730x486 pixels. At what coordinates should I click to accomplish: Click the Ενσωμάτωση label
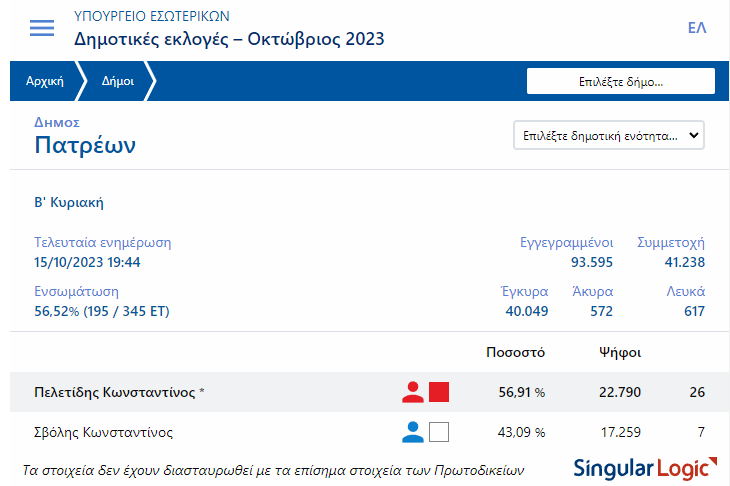(76, 291)
